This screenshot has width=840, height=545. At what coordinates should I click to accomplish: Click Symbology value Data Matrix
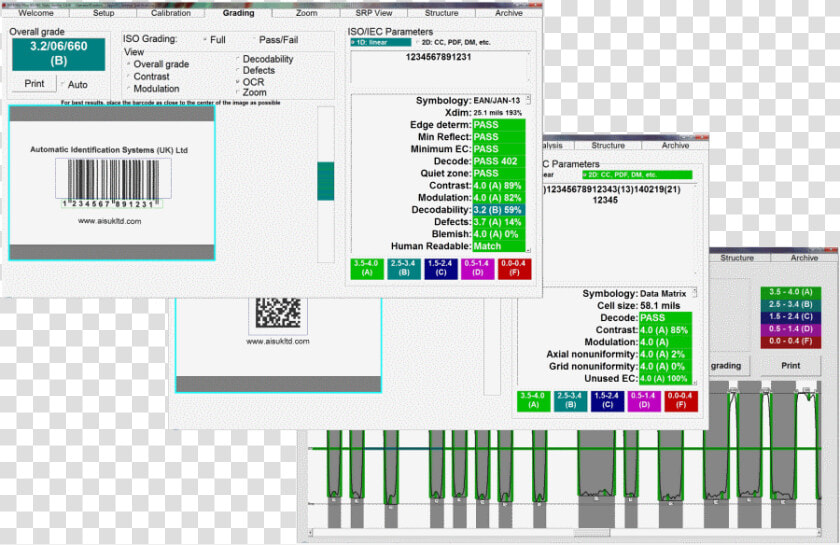[663, 294]
